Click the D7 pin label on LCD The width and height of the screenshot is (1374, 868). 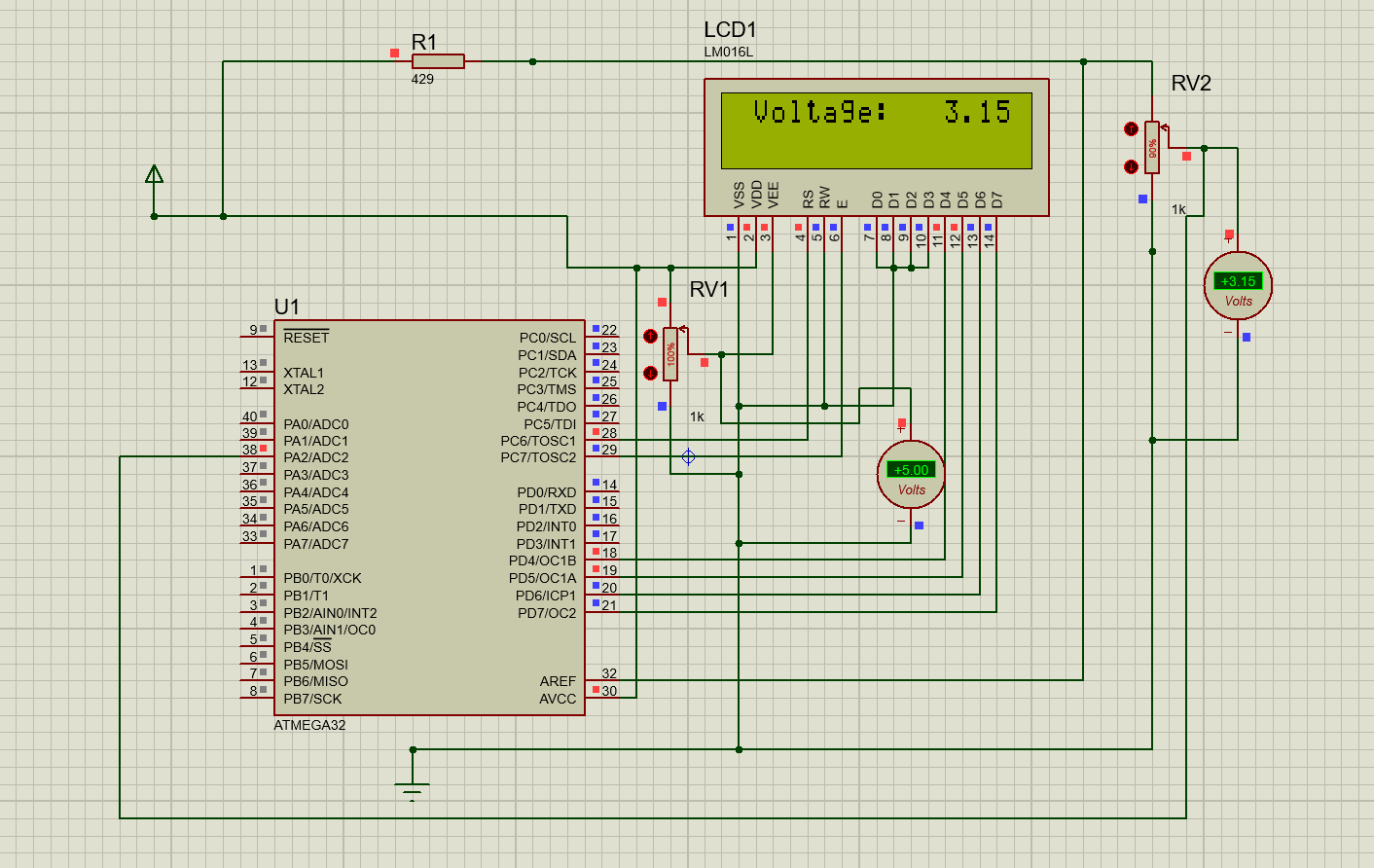[996, 200]
